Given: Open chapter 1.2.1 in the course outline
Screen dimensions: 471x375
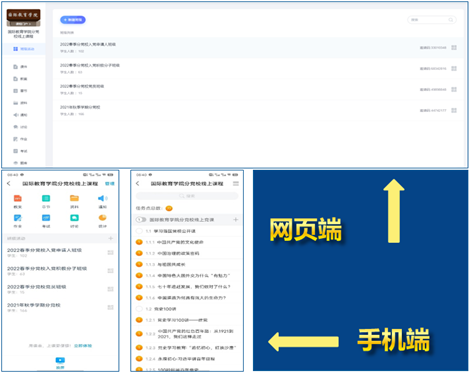Looking at the screenshot, I should 187,320.
